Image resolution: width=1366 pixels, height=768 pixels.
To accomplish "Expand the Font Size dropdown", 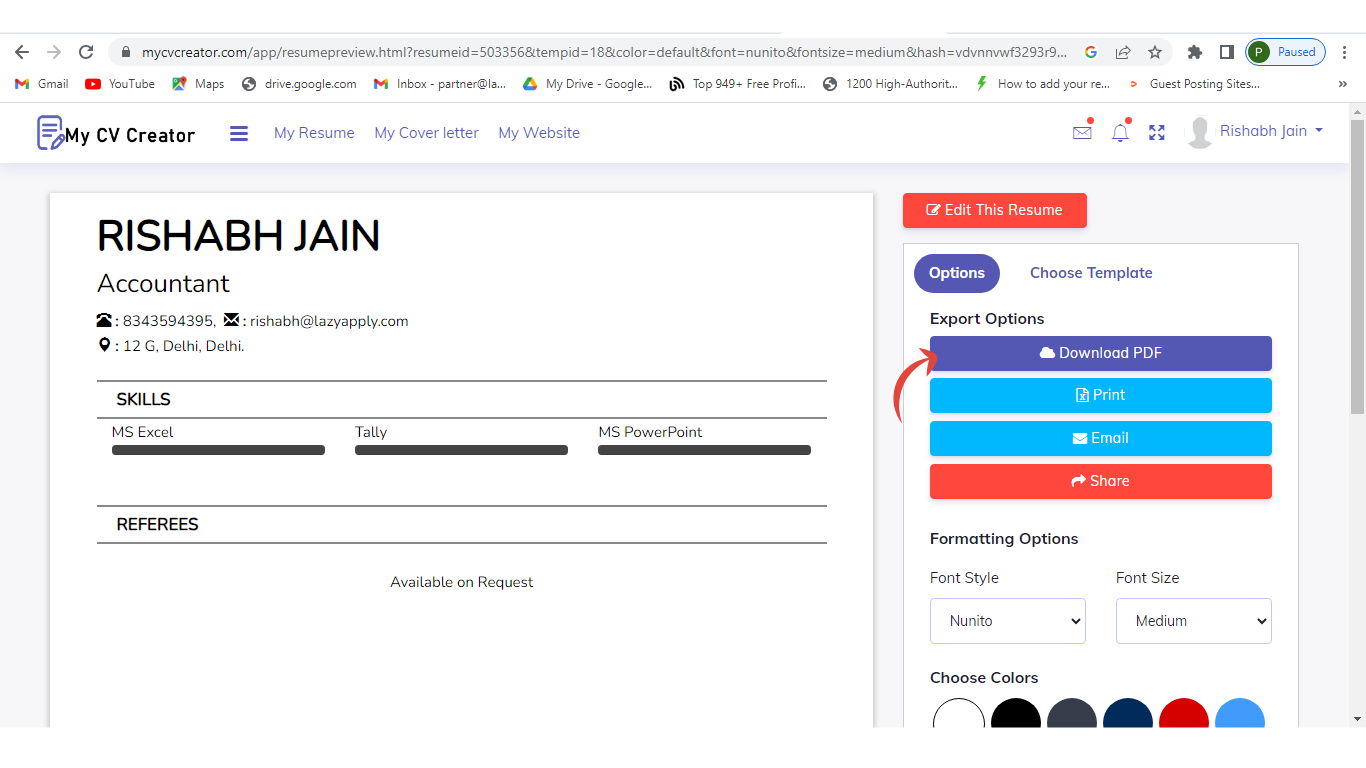I will pos(1193,621).
